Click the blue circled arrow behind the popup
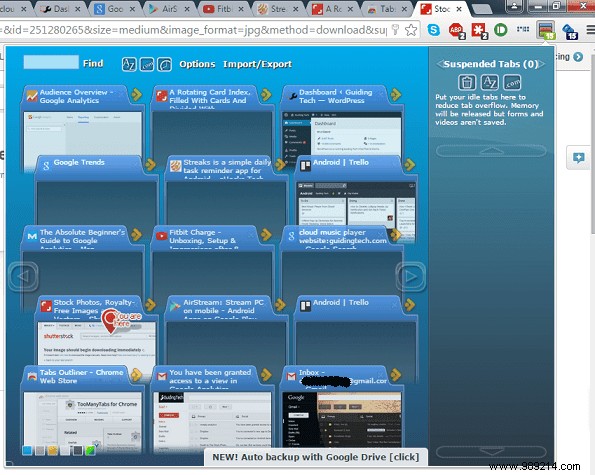Image resolution: width=595 pixels, height=475 pixels. pyautogui.click(x=578, y=57)
